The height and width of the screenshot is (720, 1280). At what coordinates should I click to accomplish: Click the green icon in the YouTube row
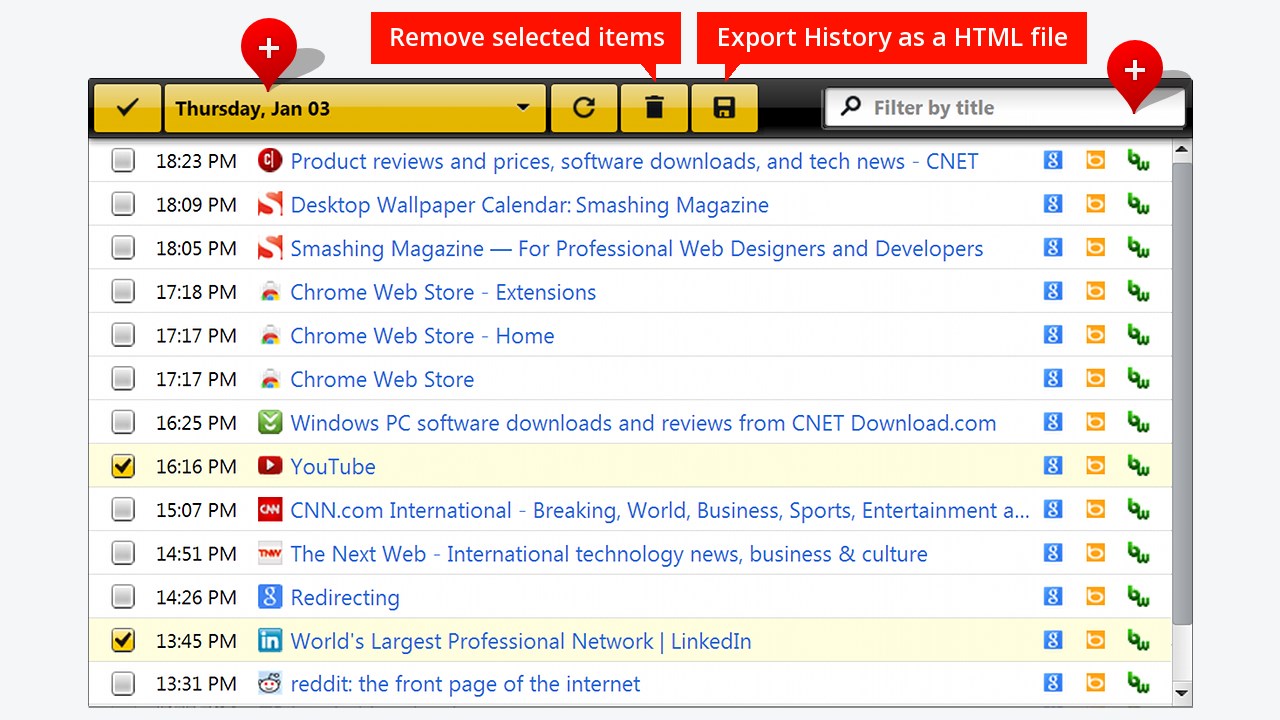click(1138, 465)
